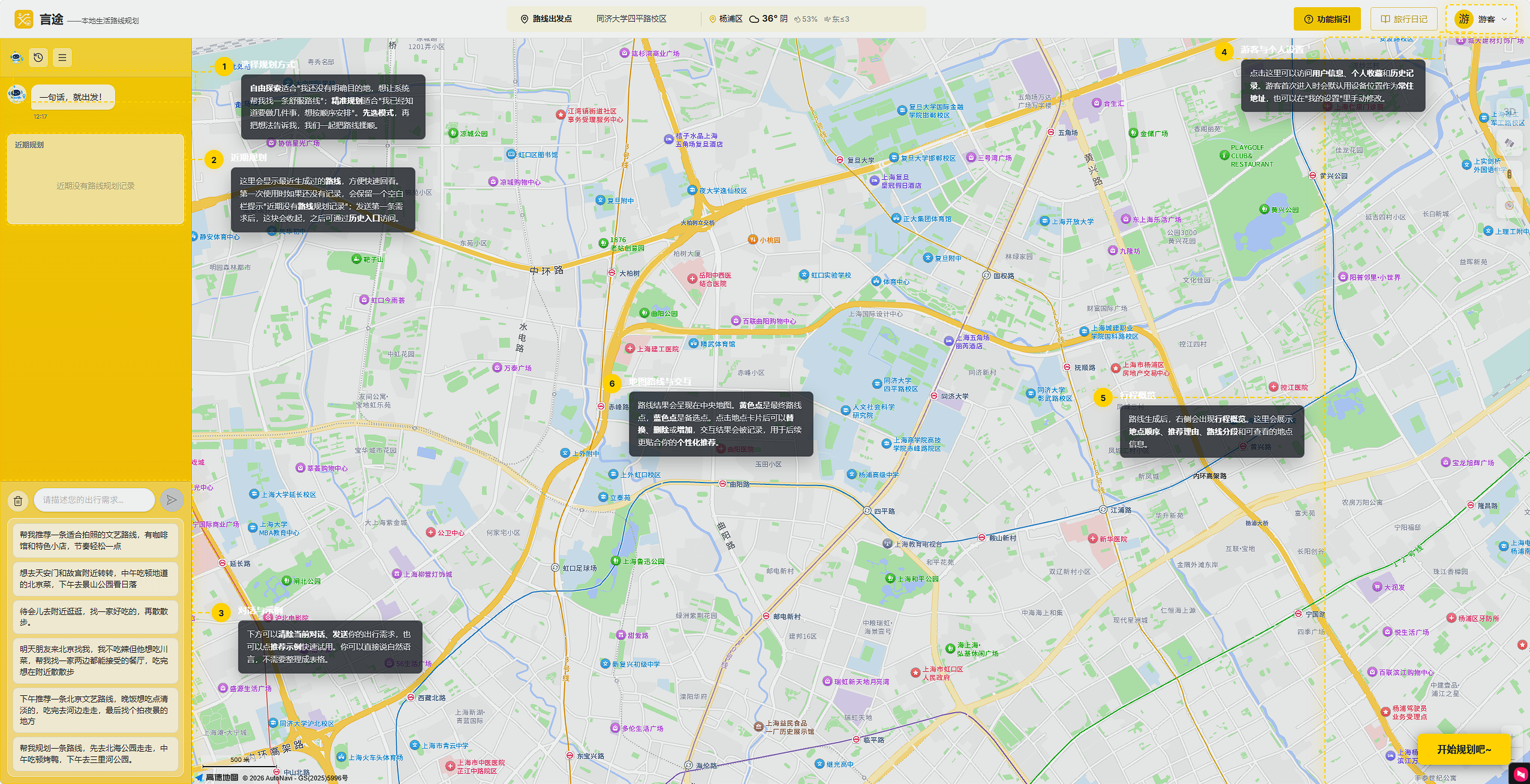Click the pink recorder icon in corner
The width and height of the screenshot is (1530, 784).
click(1520, 774)
